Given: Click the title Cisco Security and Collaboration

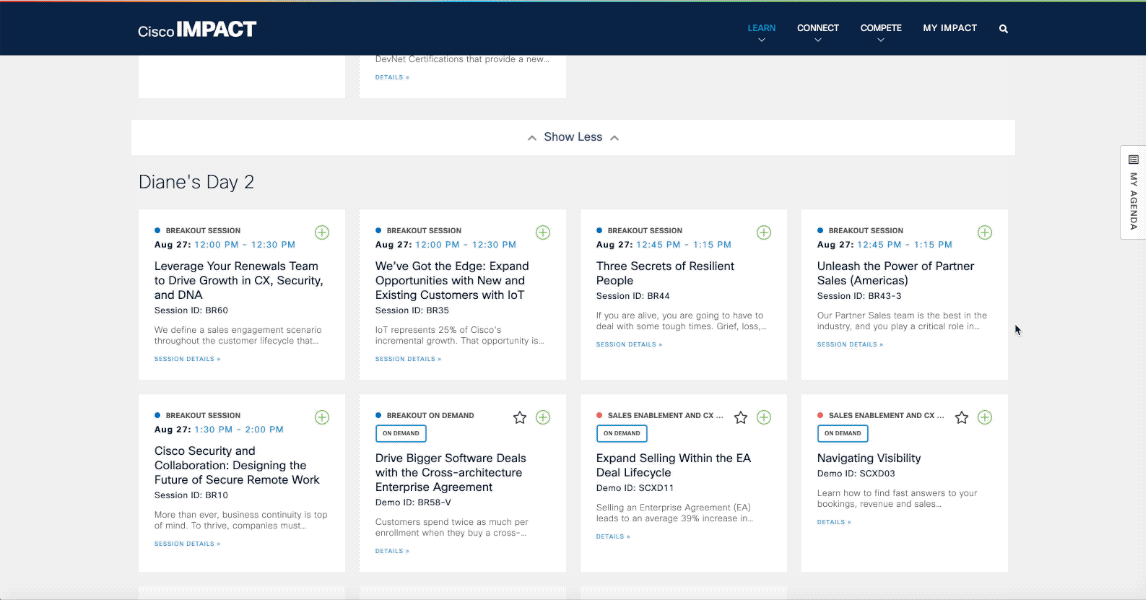Looking at the screenshot, I should (237, 466).
